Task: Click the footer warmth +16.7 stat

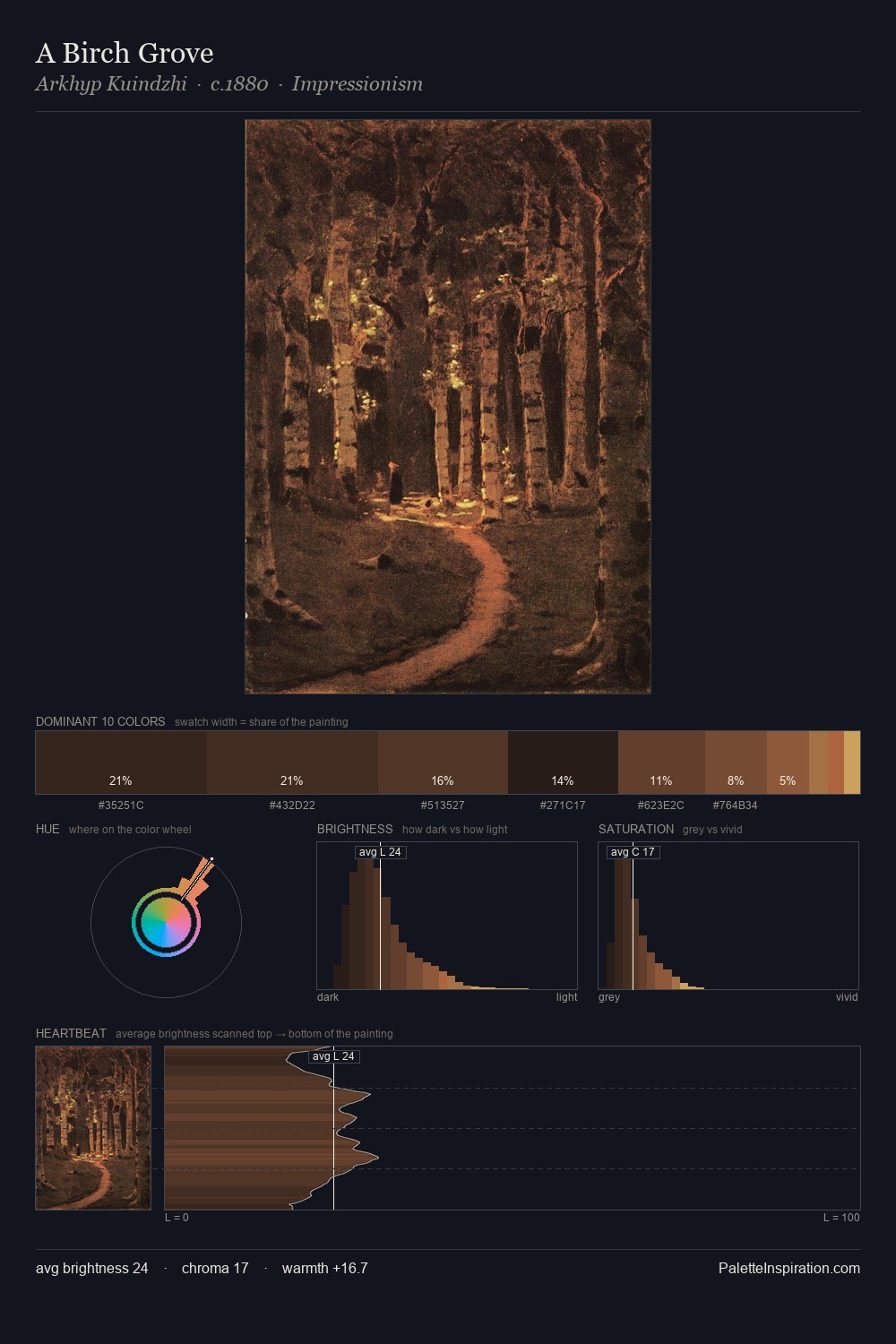Action: [325, 1268]
